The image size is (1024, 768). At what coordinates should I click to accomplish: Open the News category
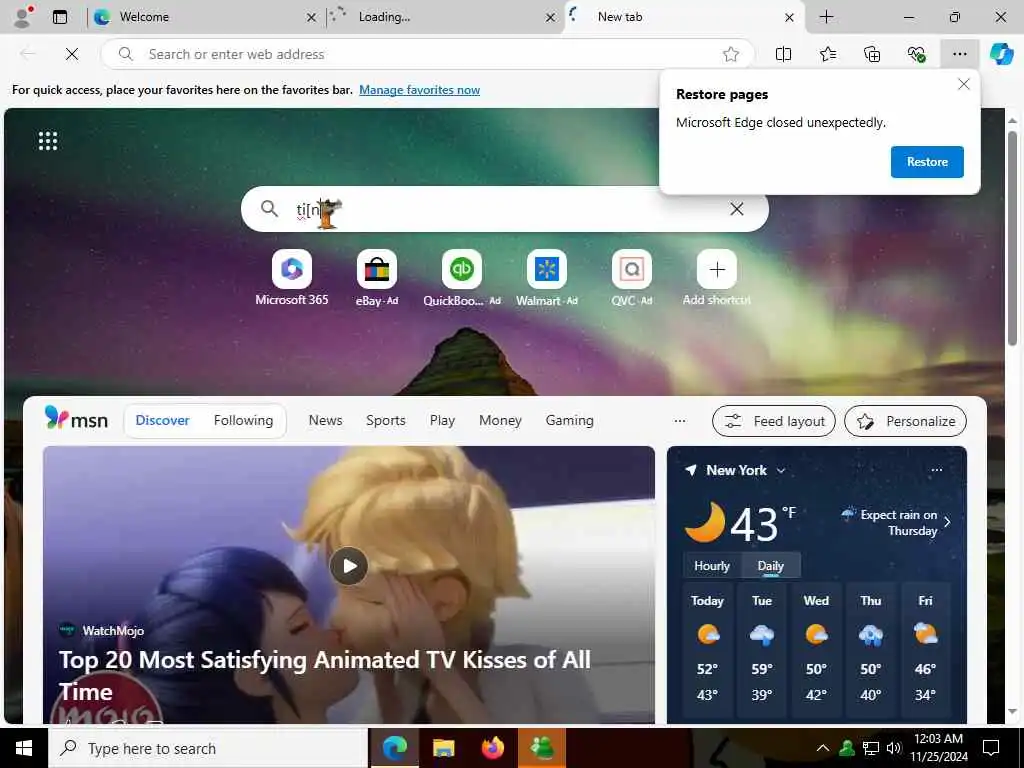click(325, 421)
